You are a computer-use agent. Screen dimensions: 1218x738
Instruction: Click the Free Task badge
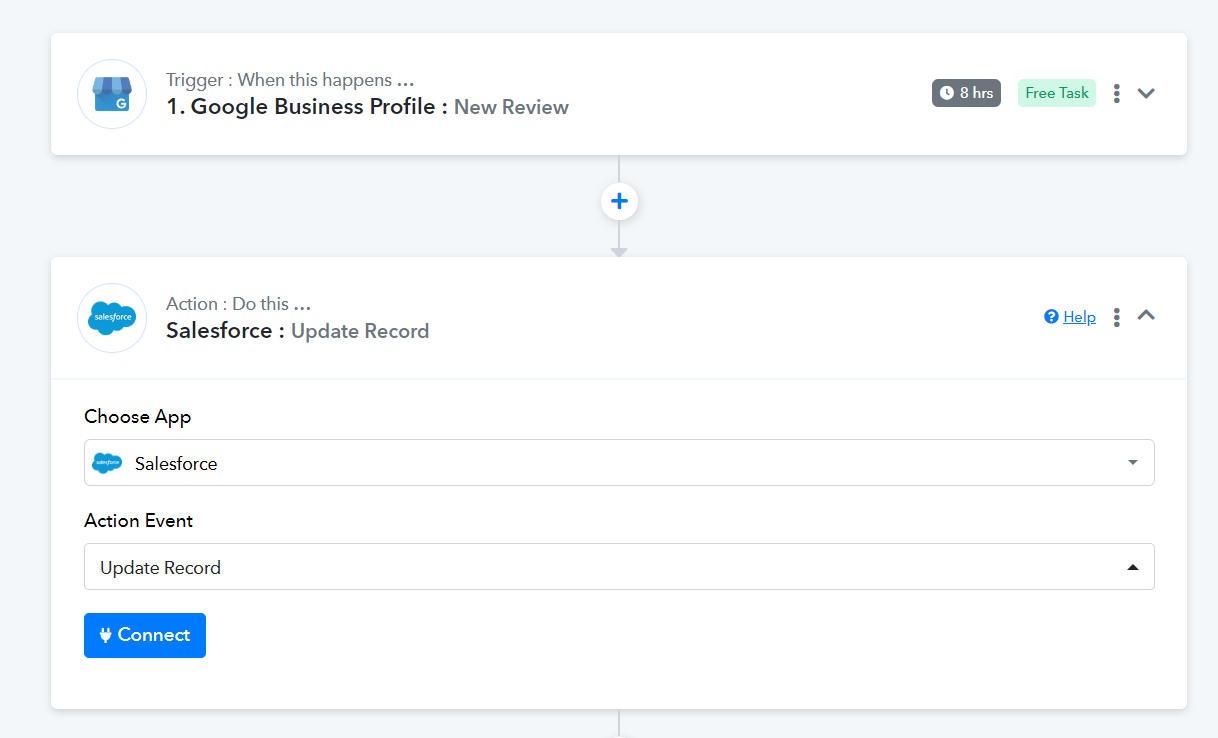[1057, 93]
